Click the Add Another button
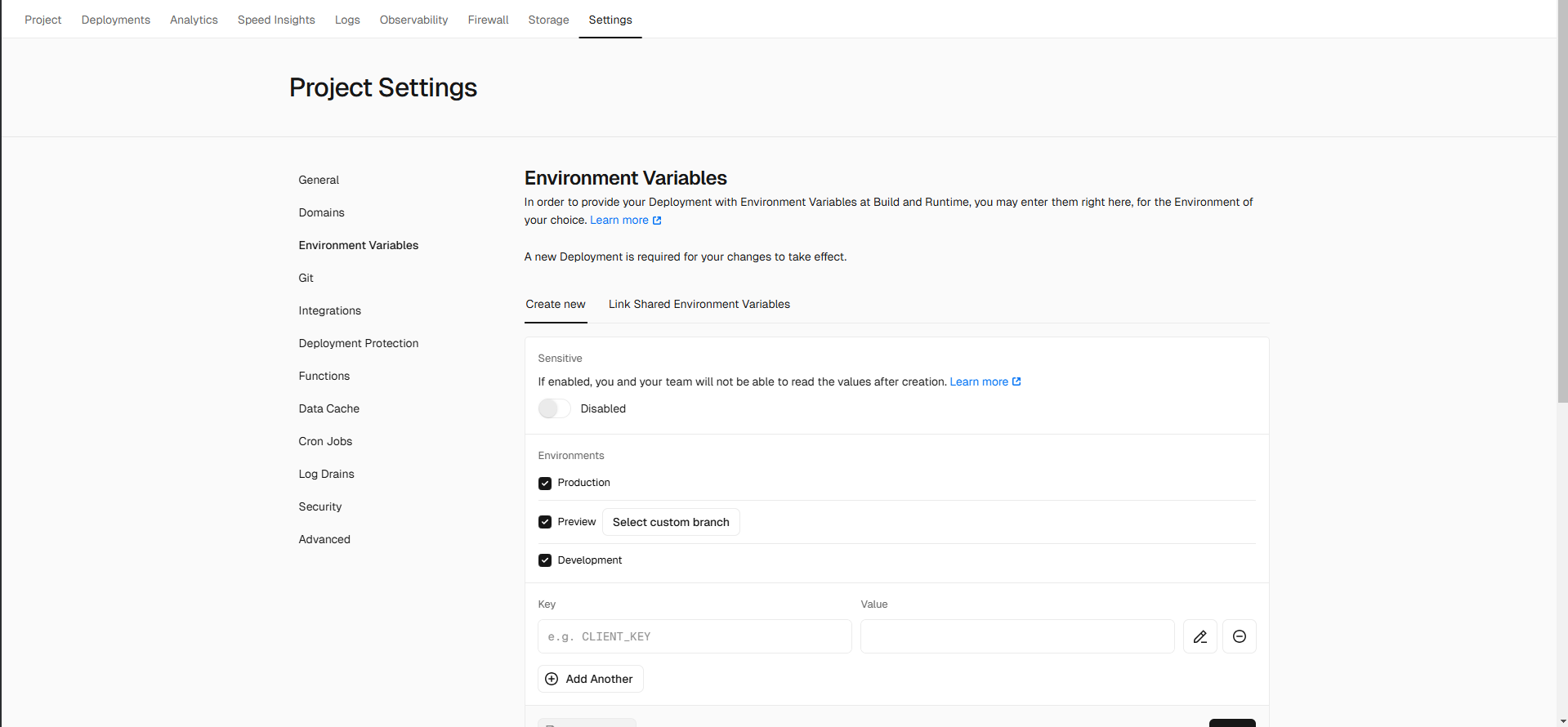 click(x=591, y=679)
